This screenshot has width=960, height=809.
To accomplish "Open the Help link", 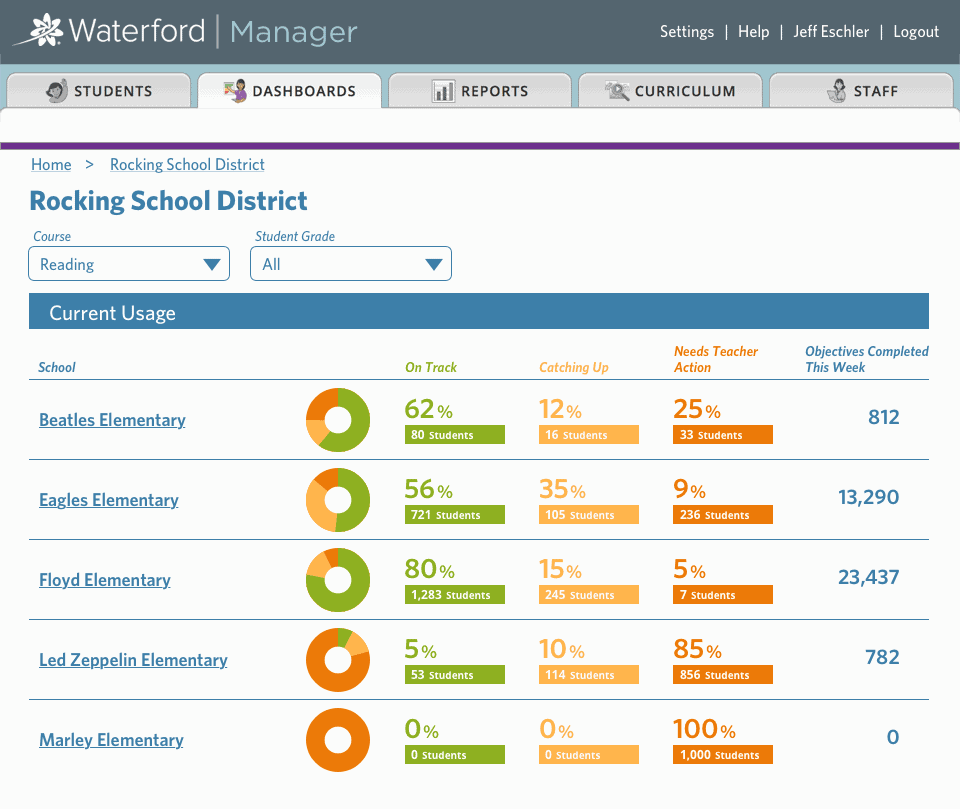I will [x=754, y=32].
